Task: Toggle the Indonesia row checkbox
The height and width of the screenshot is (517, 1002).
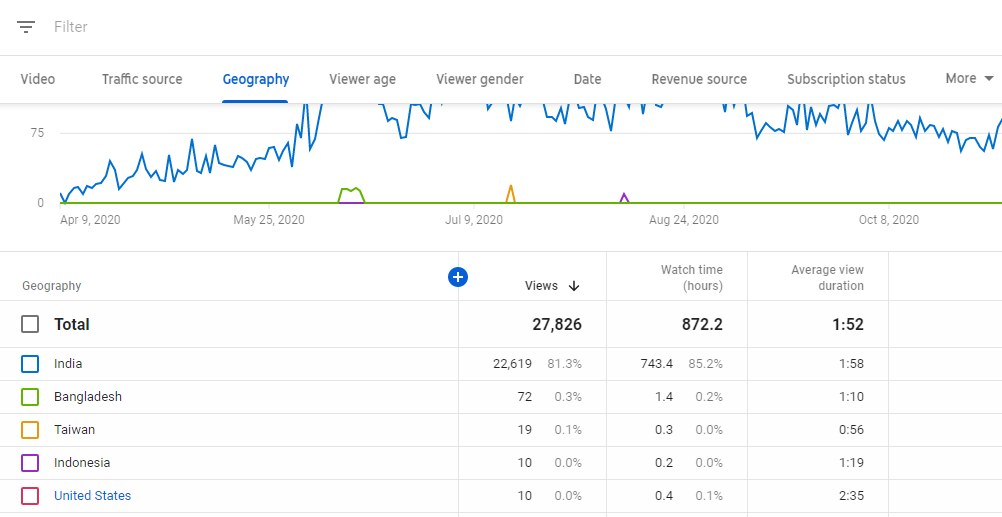Action: 29,463
